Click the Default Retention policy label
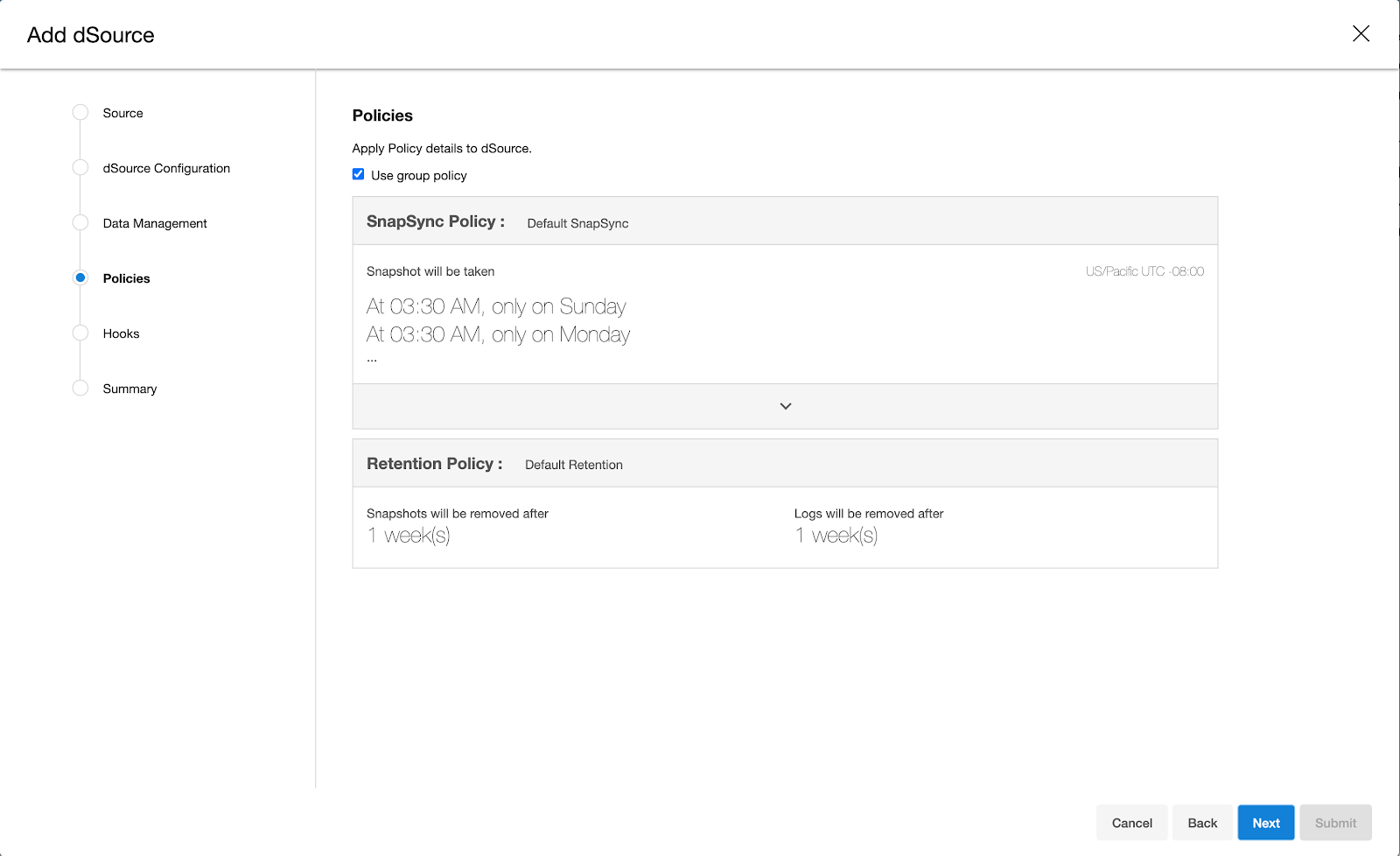Viewport: 1400px width, 856px height. point(573,464)
